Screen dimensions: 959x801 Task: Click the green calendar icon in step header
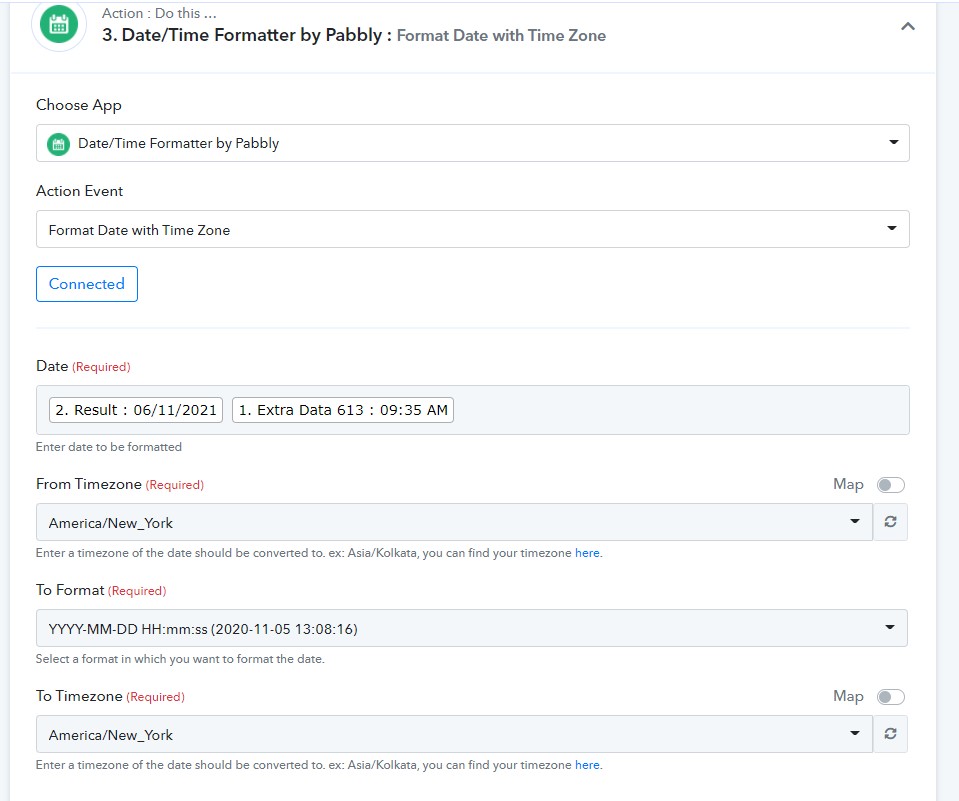click(x=59, y=26)
